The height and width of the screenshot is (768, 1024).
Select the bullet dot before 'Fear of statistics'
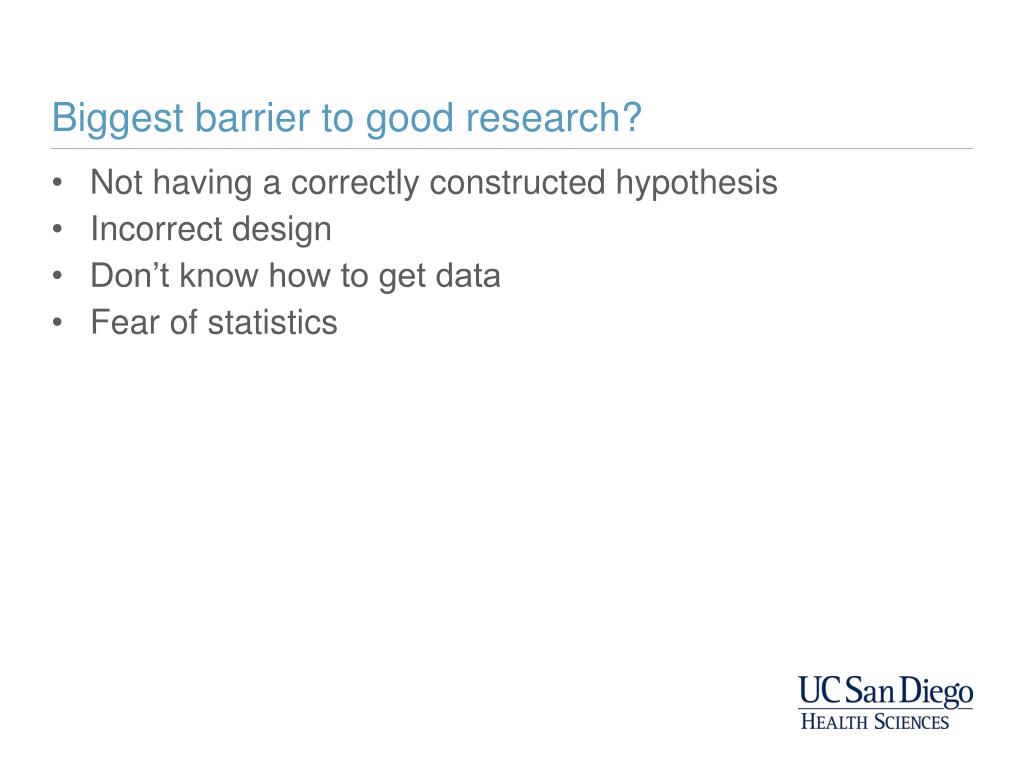coord(57,323)
